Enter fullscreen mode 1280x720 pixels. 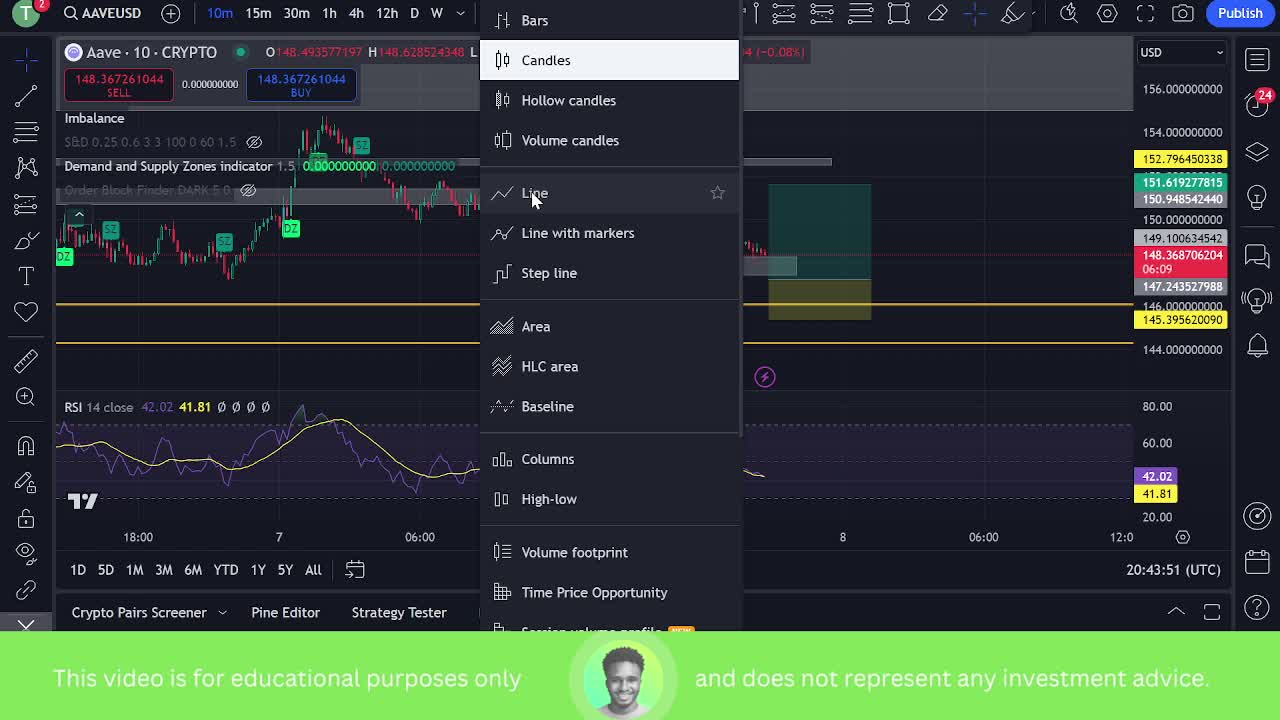pyautogui.click(x=1145, y=13)
